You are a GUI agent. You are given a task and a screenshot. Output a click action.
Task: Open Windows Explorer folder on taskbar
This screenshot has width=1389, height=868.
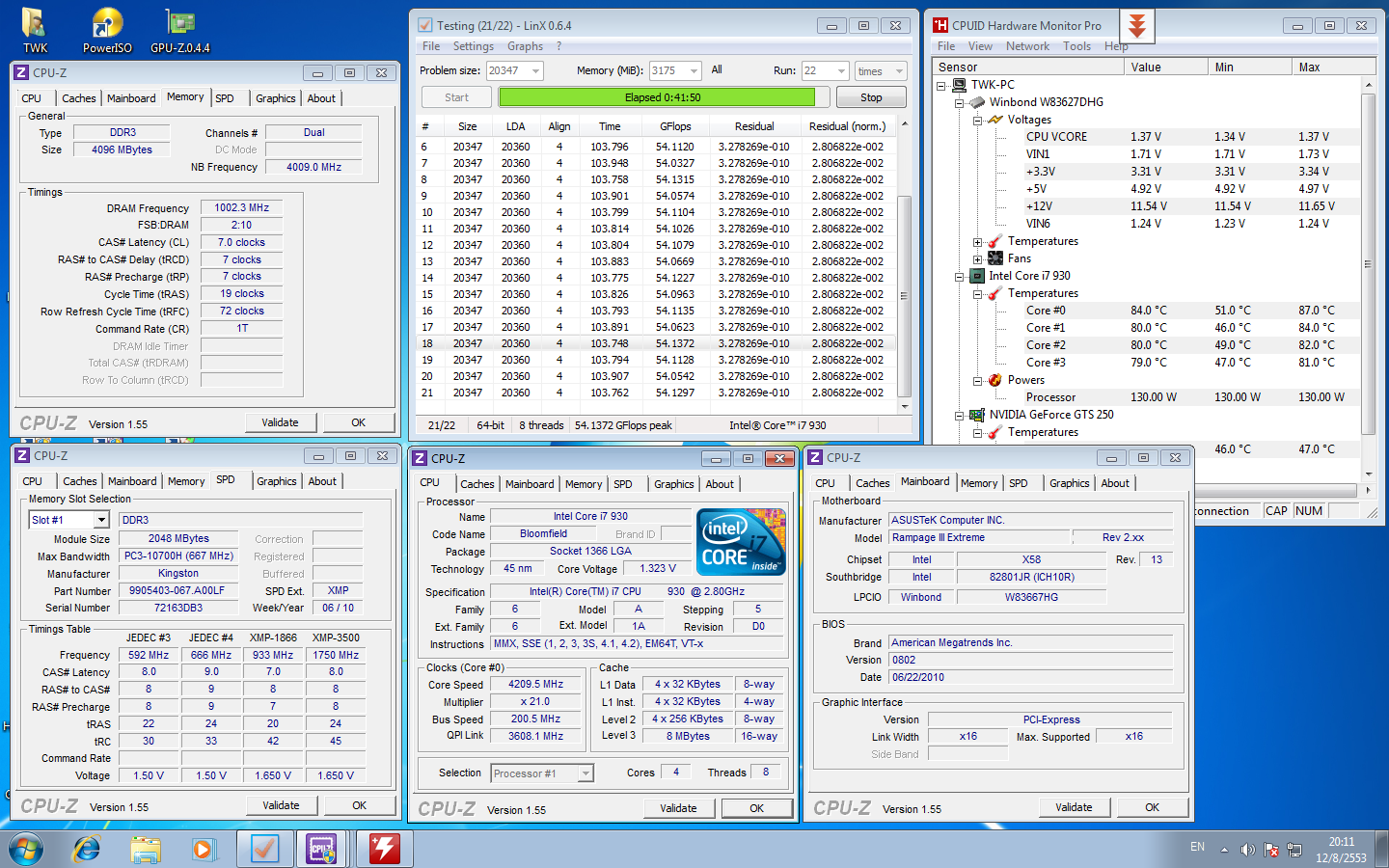[146, 849]
